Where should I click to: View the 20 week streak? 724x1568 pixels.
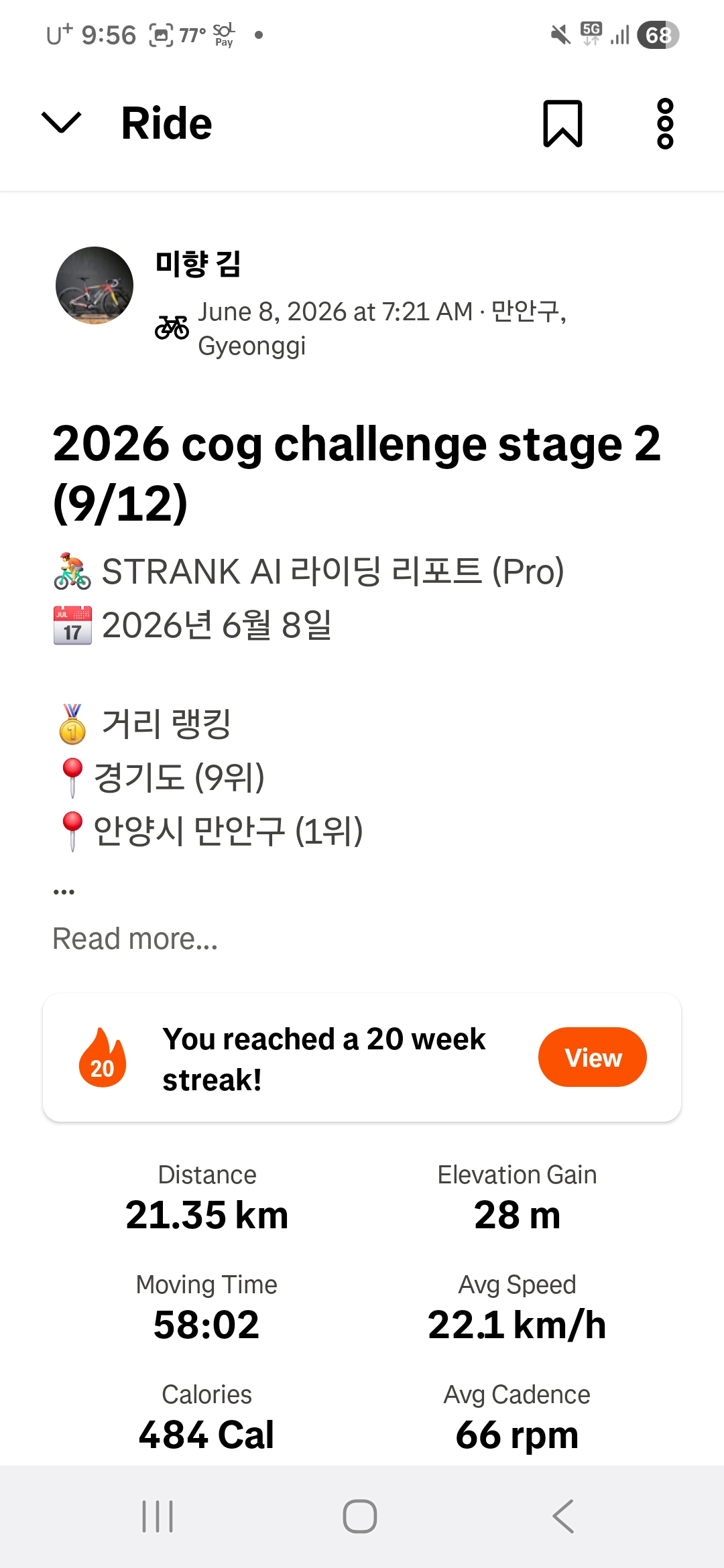[593, 1057]
